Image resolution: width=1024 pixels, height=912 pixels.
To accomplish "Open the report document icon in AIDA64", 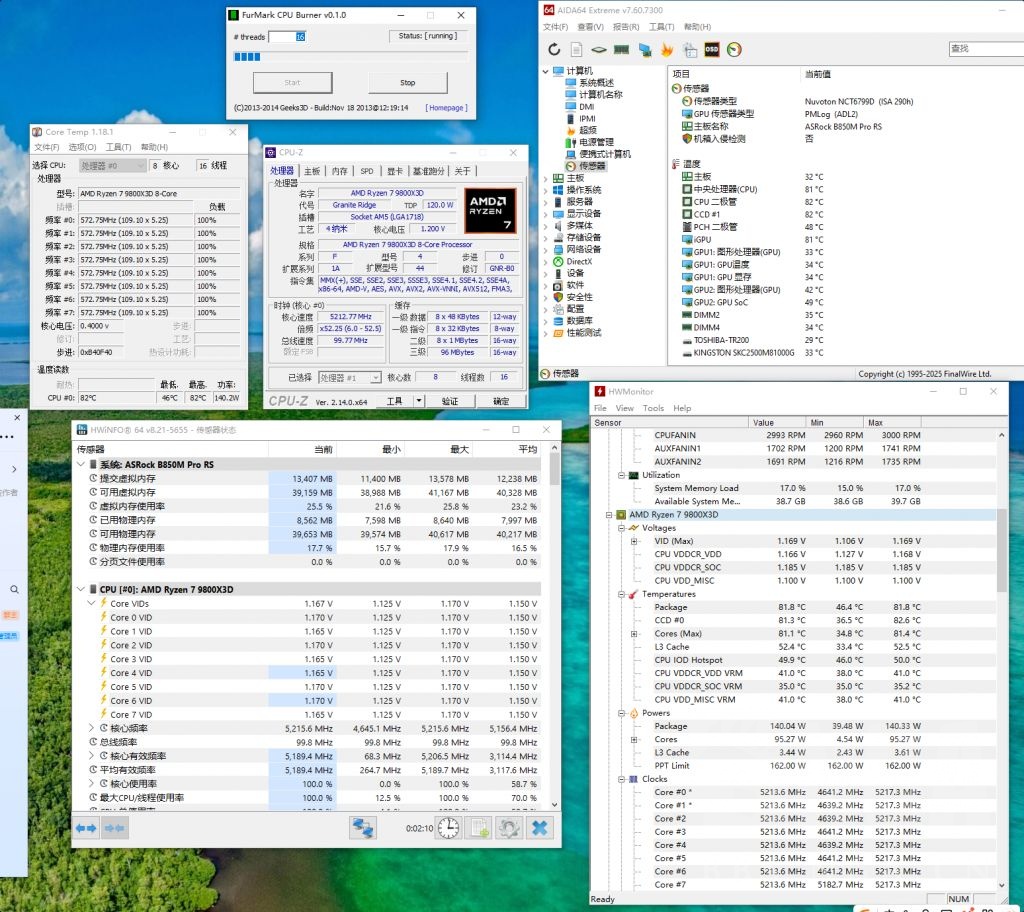I will click(x=577, y=49).
